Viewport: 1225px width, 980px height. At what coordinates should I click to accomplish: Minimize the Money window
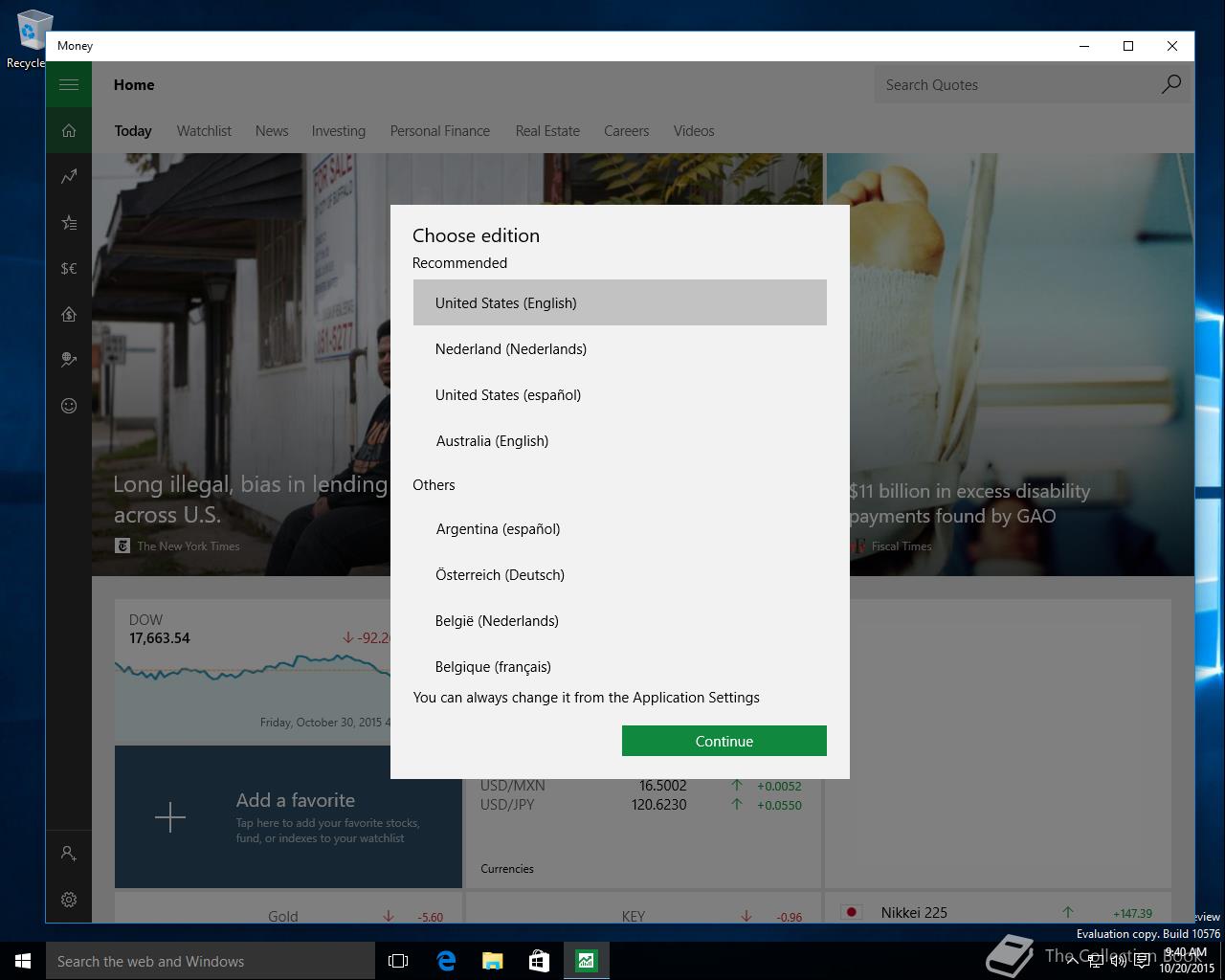pos(1084,46)
